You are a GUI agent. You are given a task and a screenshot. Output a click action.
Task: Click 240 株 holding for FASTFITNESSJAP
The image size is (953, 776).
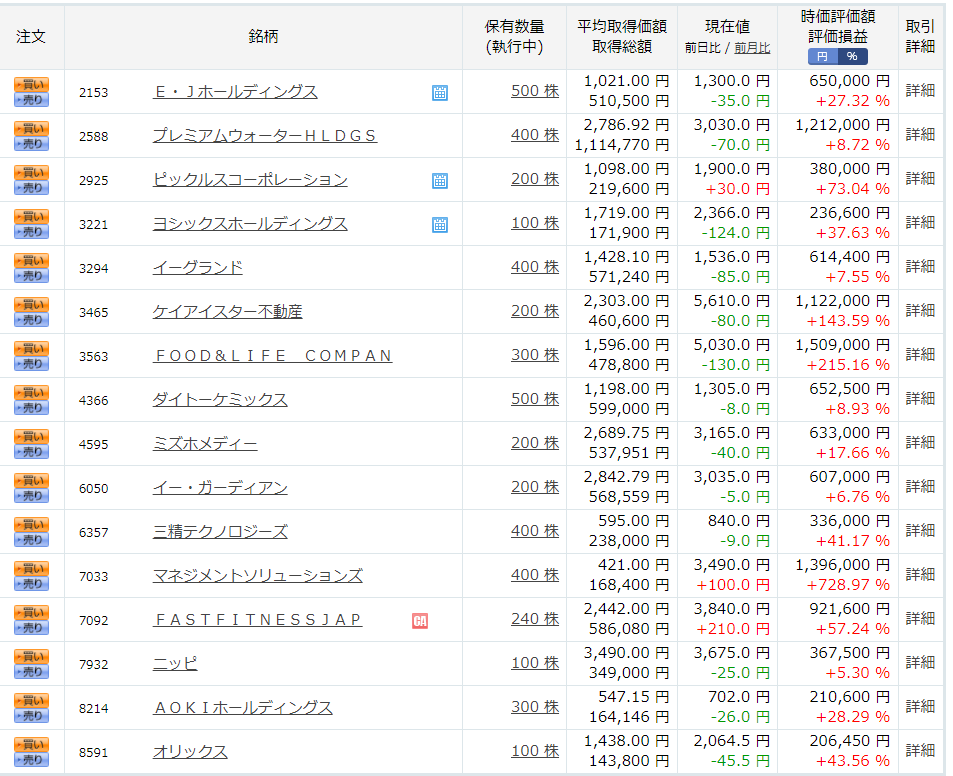[x=535, y=619]
